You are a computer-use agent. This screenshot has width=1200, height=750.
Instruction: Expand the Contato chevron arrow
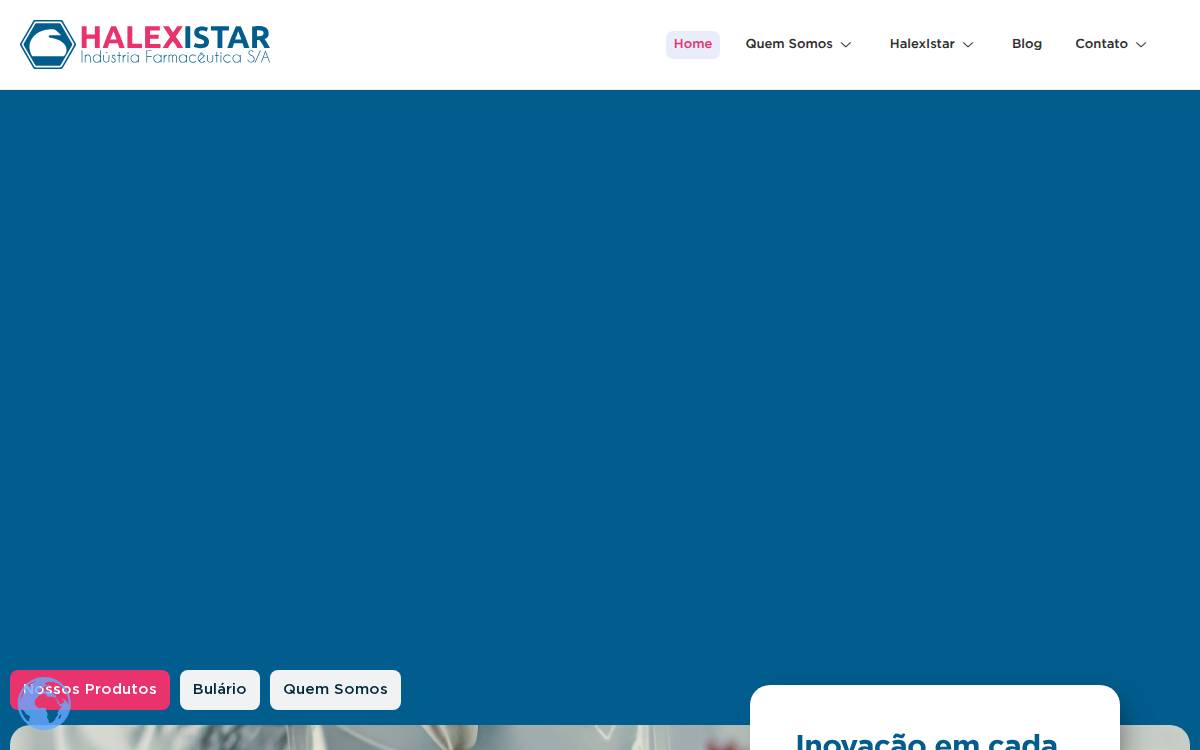[x=1141, y=45]
